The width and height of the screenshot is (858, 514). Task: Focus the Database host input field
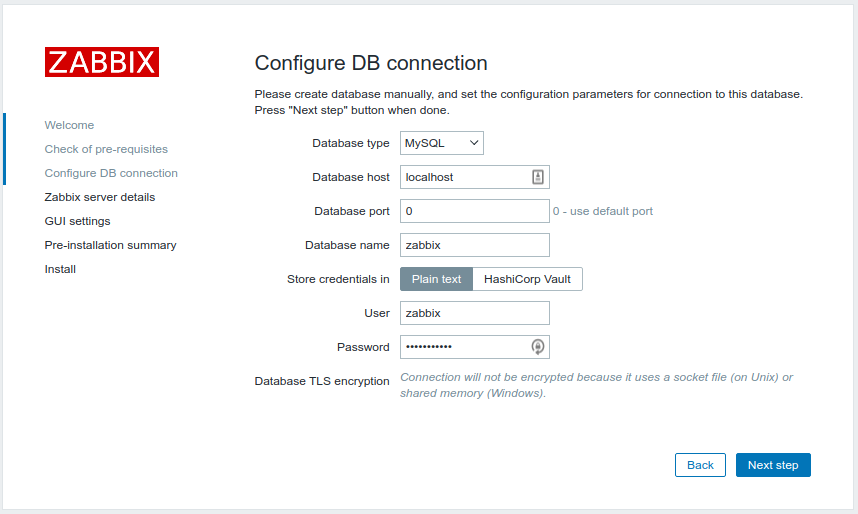[463, 177]
